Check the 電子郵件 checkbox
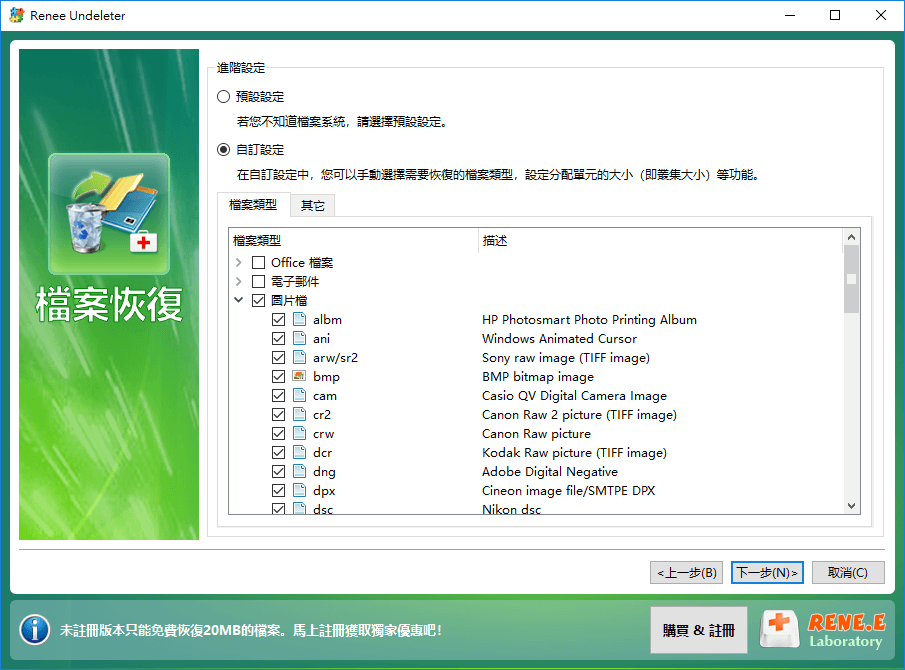This screenshot has width=905, height=670. 259,282
